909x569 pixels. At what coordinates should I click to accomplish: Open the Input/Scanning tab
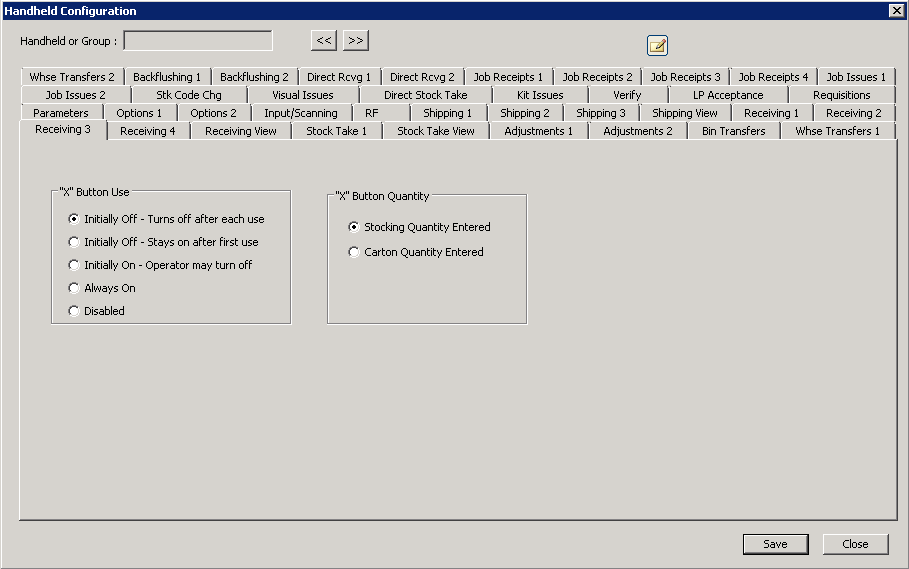(300, 113)
